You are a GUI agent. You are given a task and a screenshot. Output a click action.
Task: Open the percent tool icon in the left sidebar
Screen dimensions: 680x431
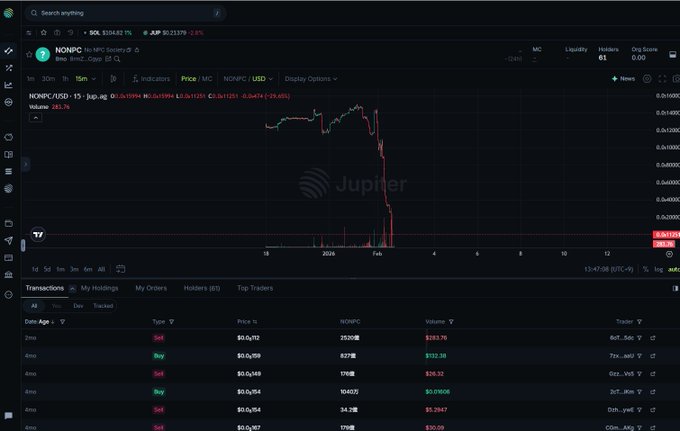point(9,68)
